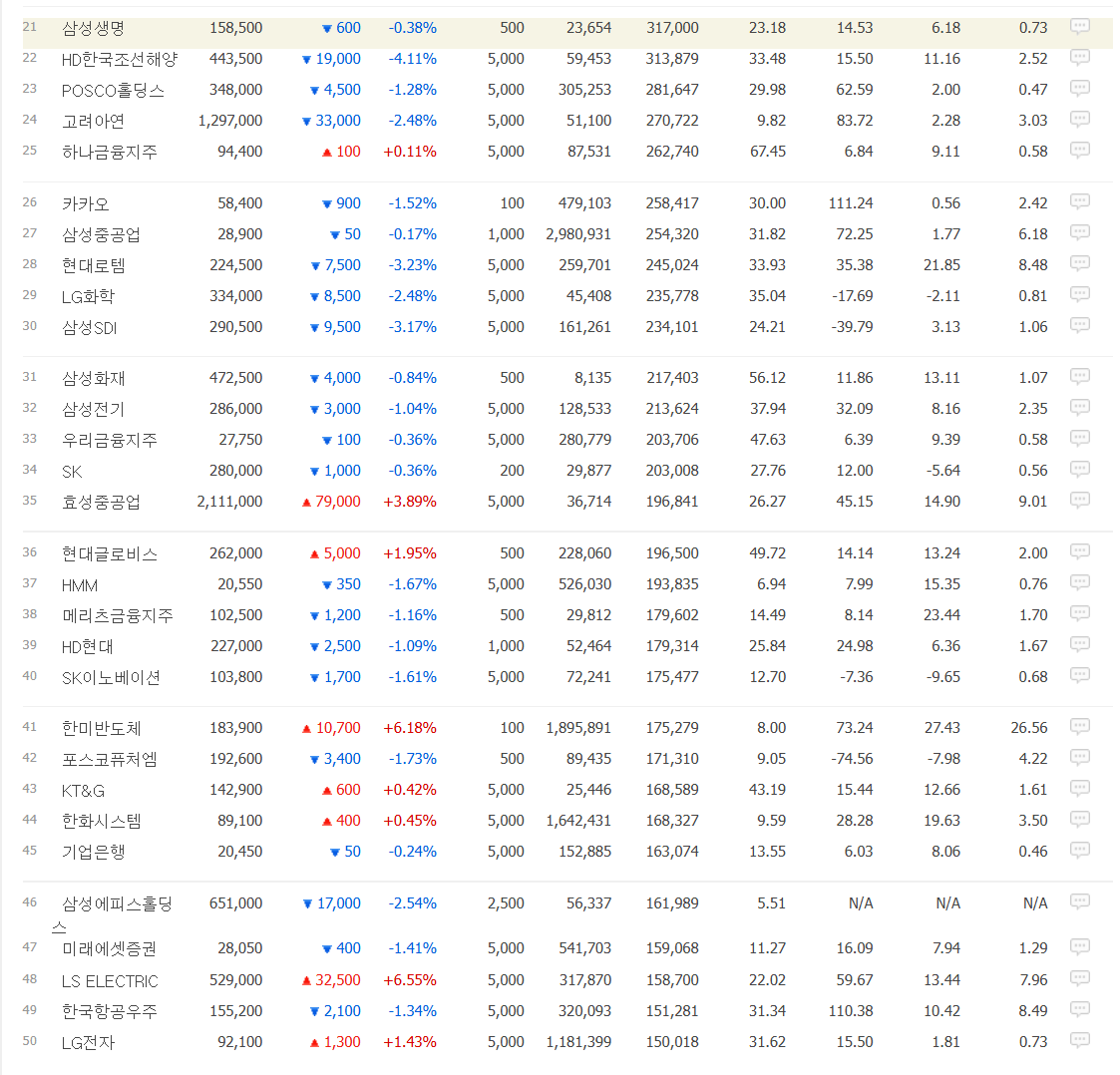Open discussion icon for HD한국조선해양 row
The height and width of the screenshot is (1075, 1120).
click(1079, 57)
